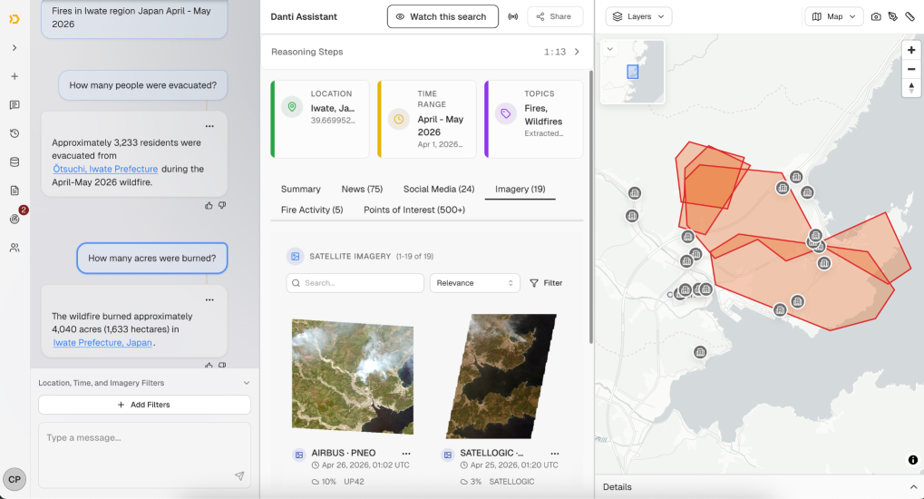Click the thumbs down under evacuation answer

coord(222,206)
